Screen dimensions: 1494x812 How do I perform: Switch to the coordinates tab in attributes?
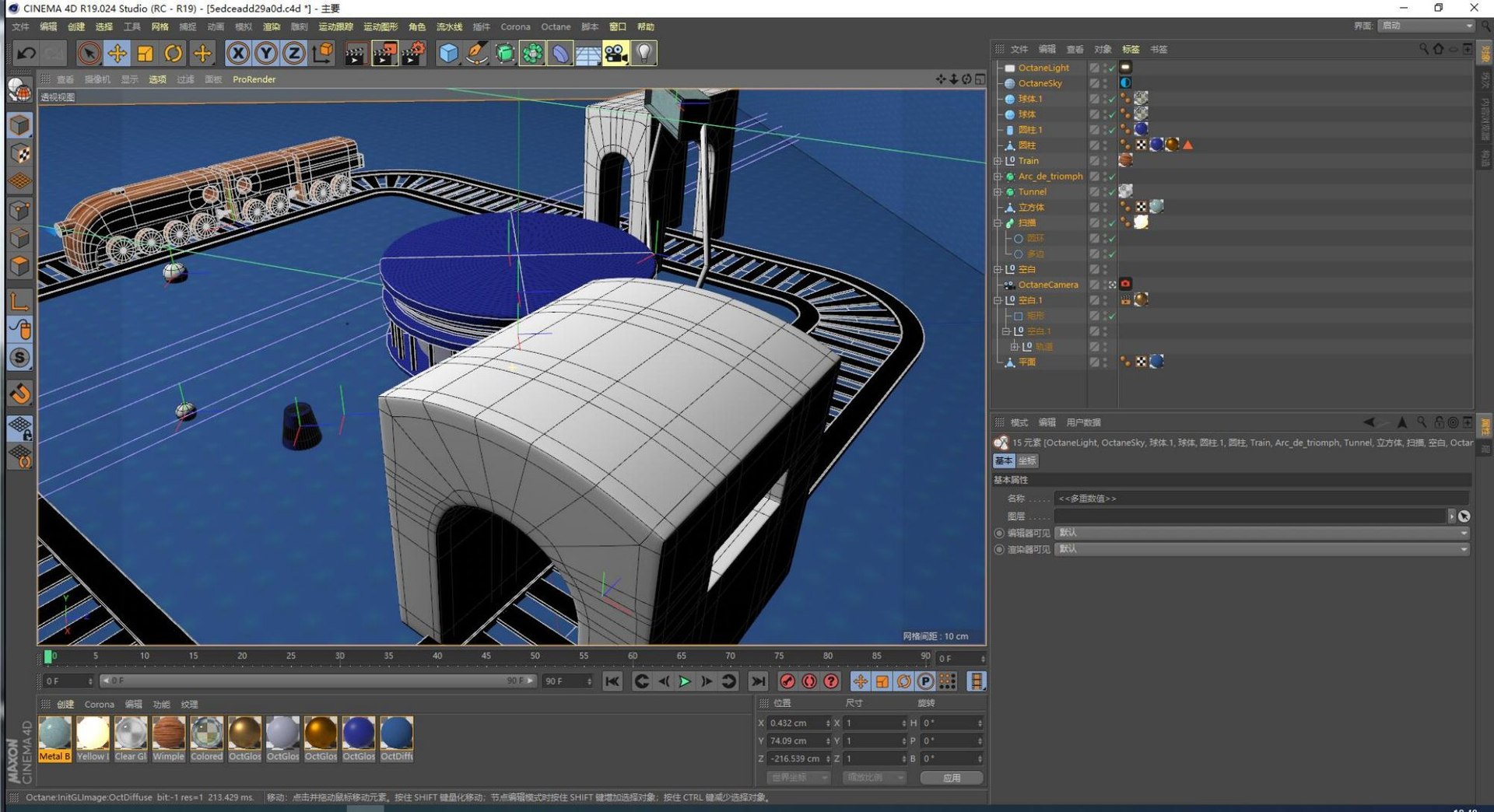[1027, 460]
